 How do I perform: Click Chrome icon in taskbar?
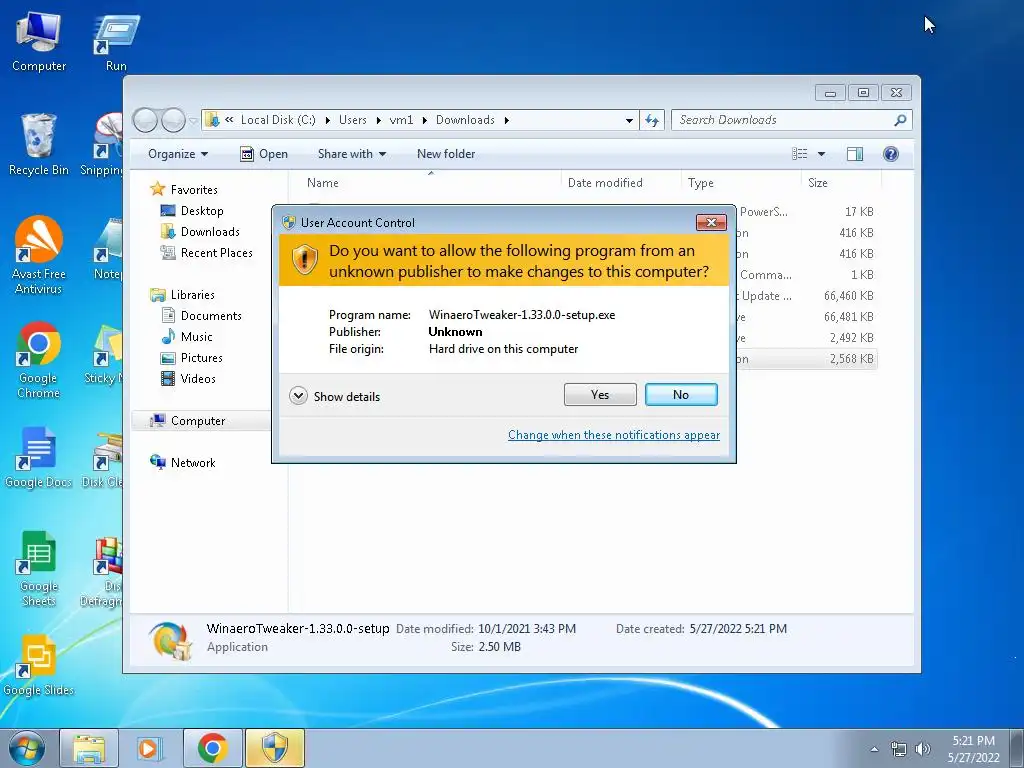pos(213,748)
